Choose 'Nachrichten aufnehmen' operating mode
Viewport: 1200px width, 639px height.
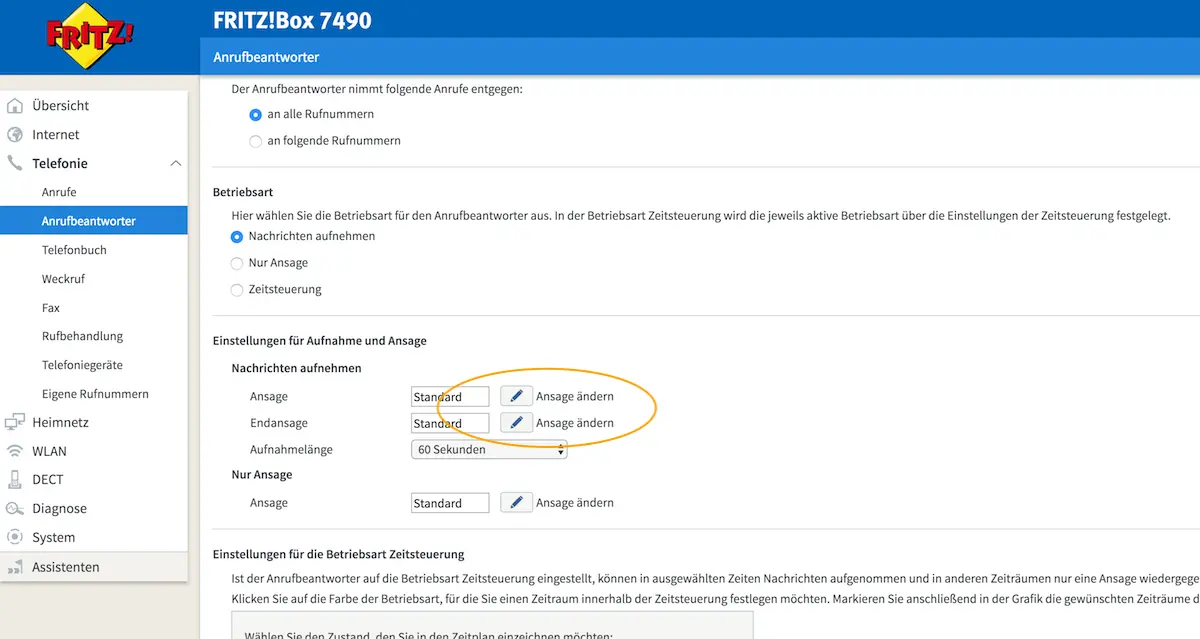237,237
